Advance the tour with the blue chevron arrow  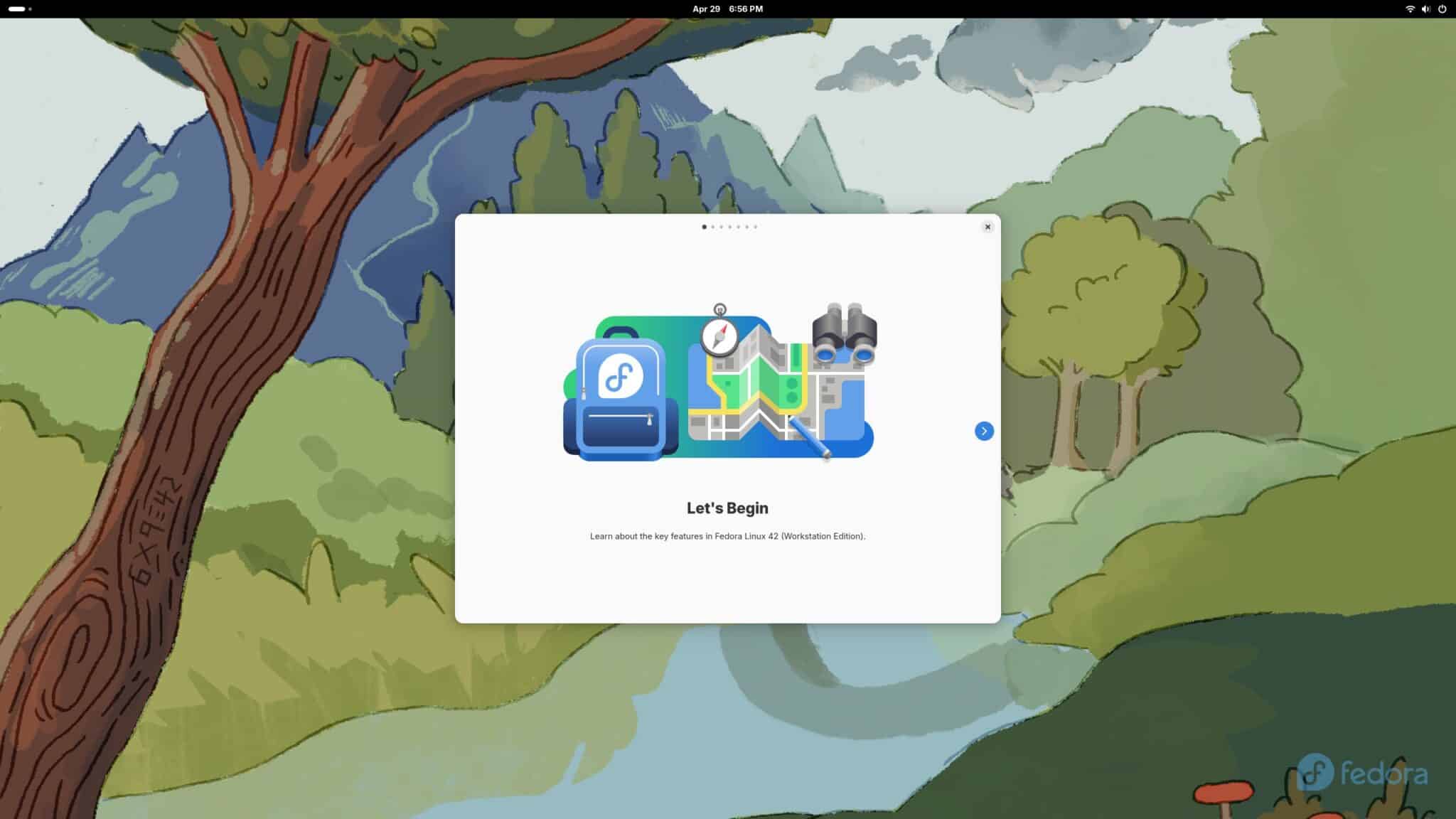[984, 431]
